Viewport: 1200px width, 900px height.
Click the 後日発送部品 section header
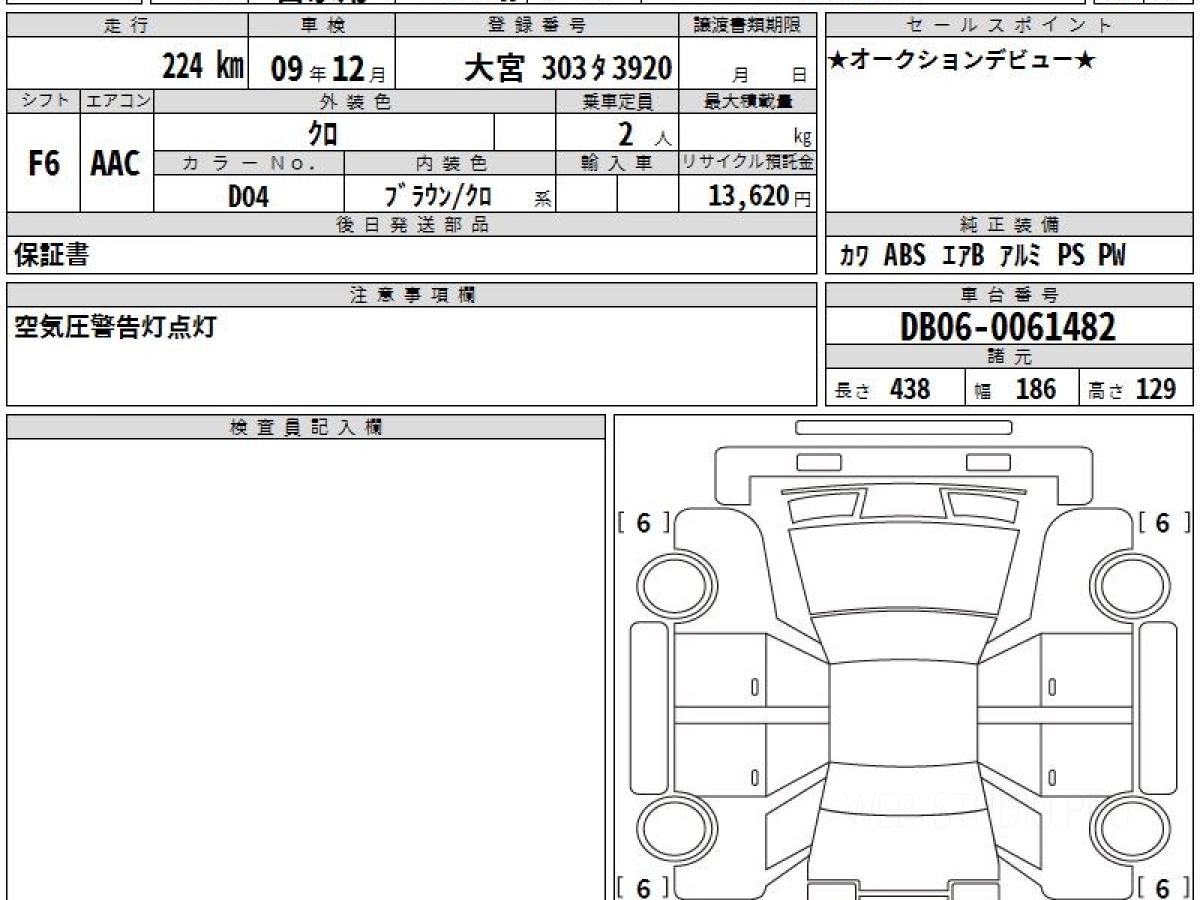coord(412,225)
